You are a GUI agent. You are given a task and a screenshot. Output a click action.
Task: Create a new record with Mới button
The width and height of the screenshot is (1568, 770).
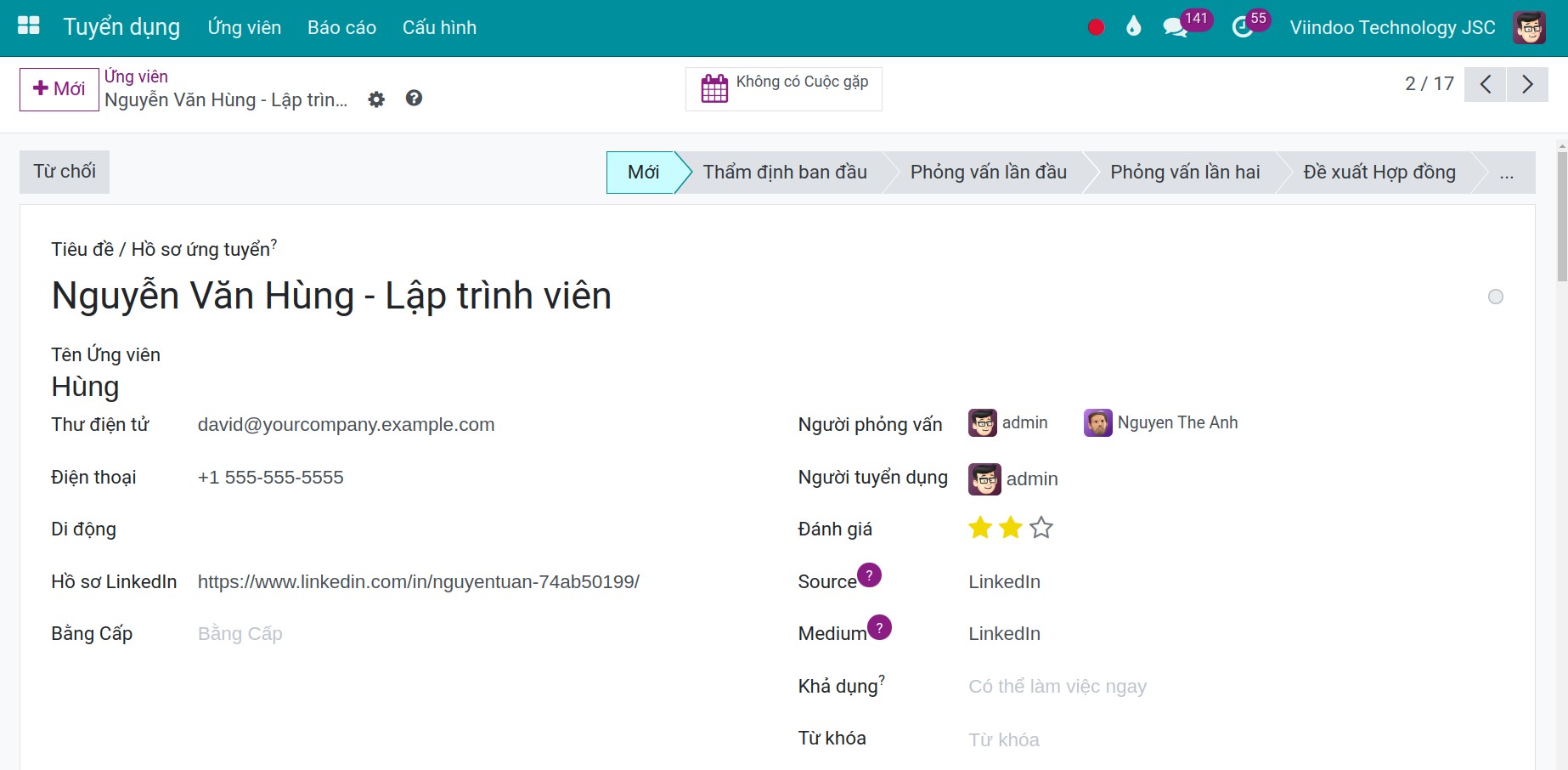[x=59, y=89]
